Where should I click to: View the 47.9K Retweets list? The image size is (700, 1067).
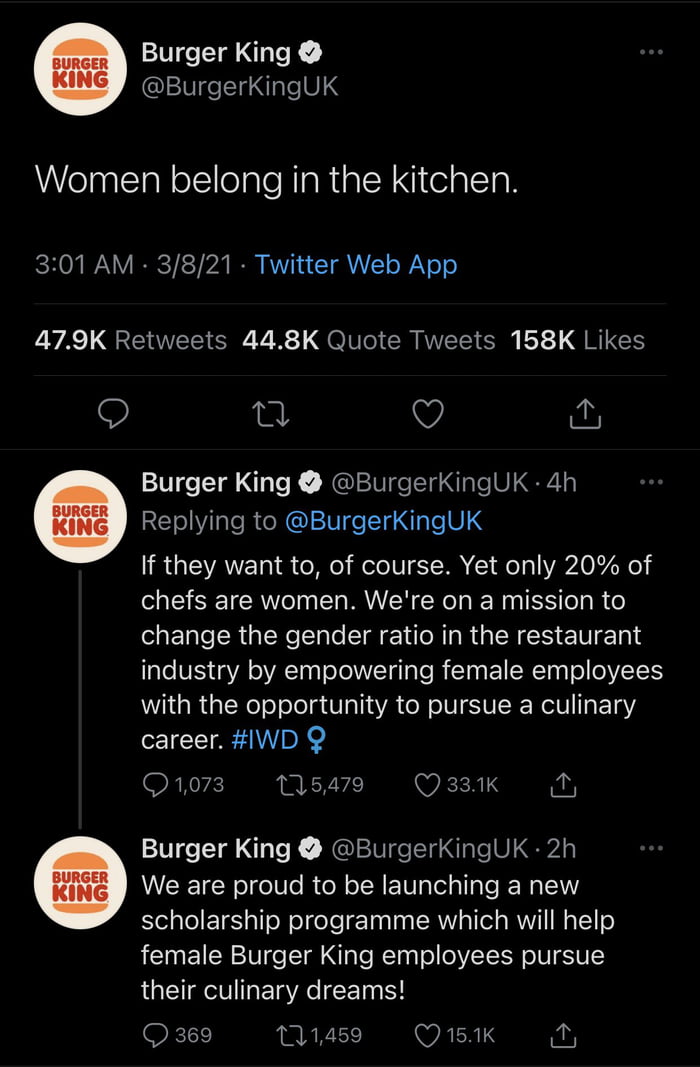(x=131, y=340)
